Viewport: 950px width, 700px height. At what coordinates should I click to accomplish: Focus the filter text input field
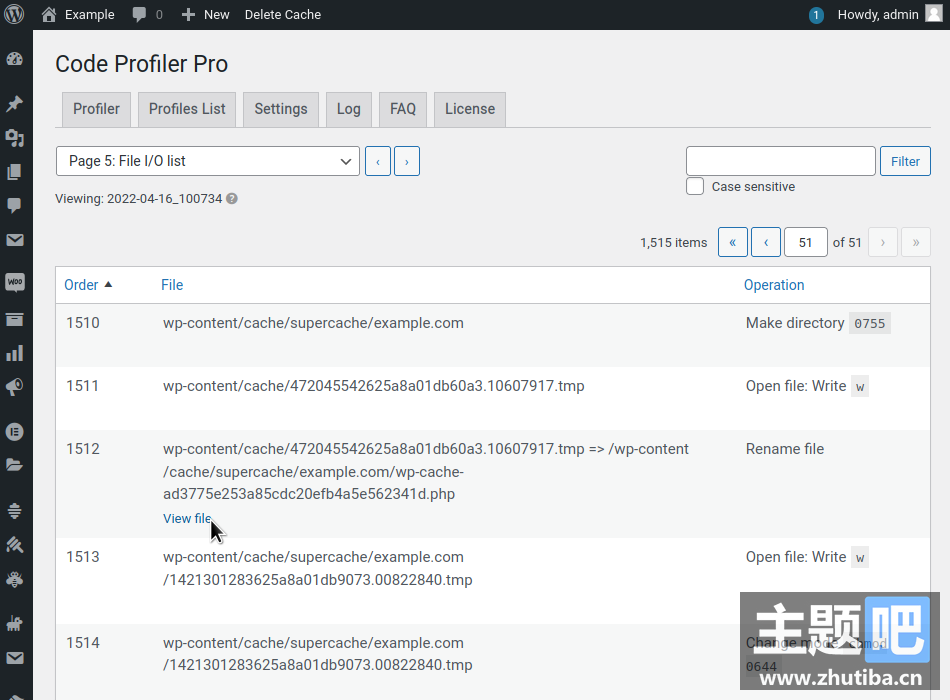pyautogui.click(x=780, y=161)
